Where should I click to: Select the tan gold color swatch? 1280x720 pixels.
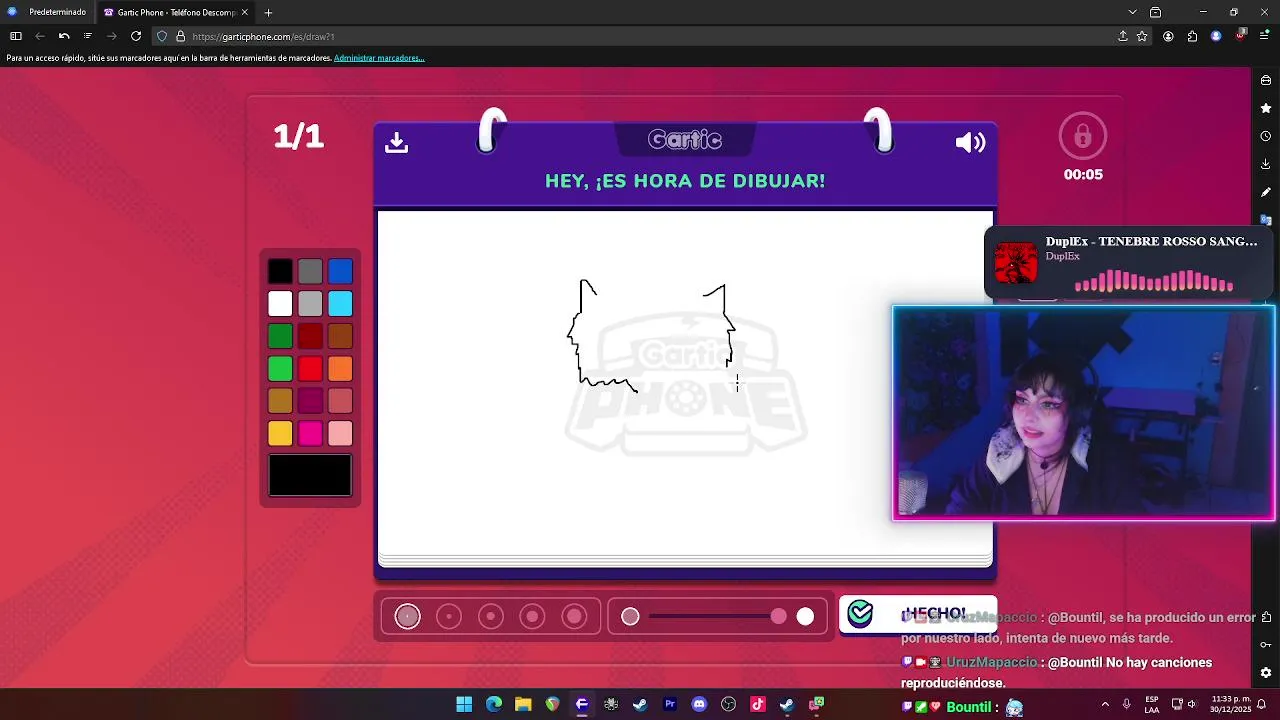click(280, 401)
